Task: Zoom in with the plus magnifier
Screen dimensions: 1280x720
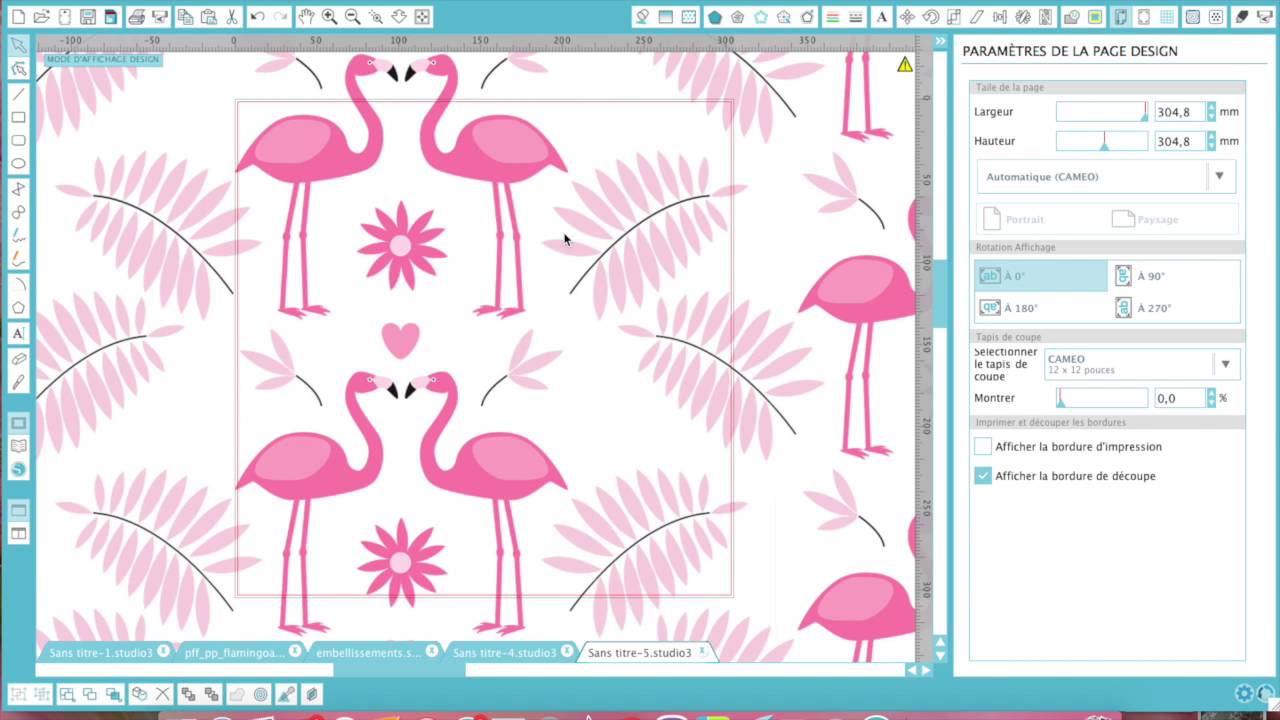Action: point(329,17)
